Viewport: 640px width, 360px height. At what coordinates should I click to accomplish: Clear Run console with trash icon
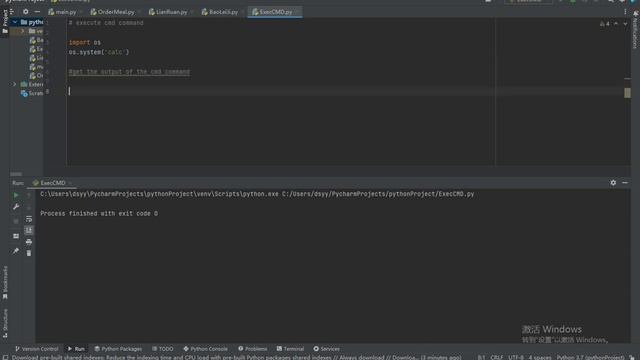click(x=29, y=253)
